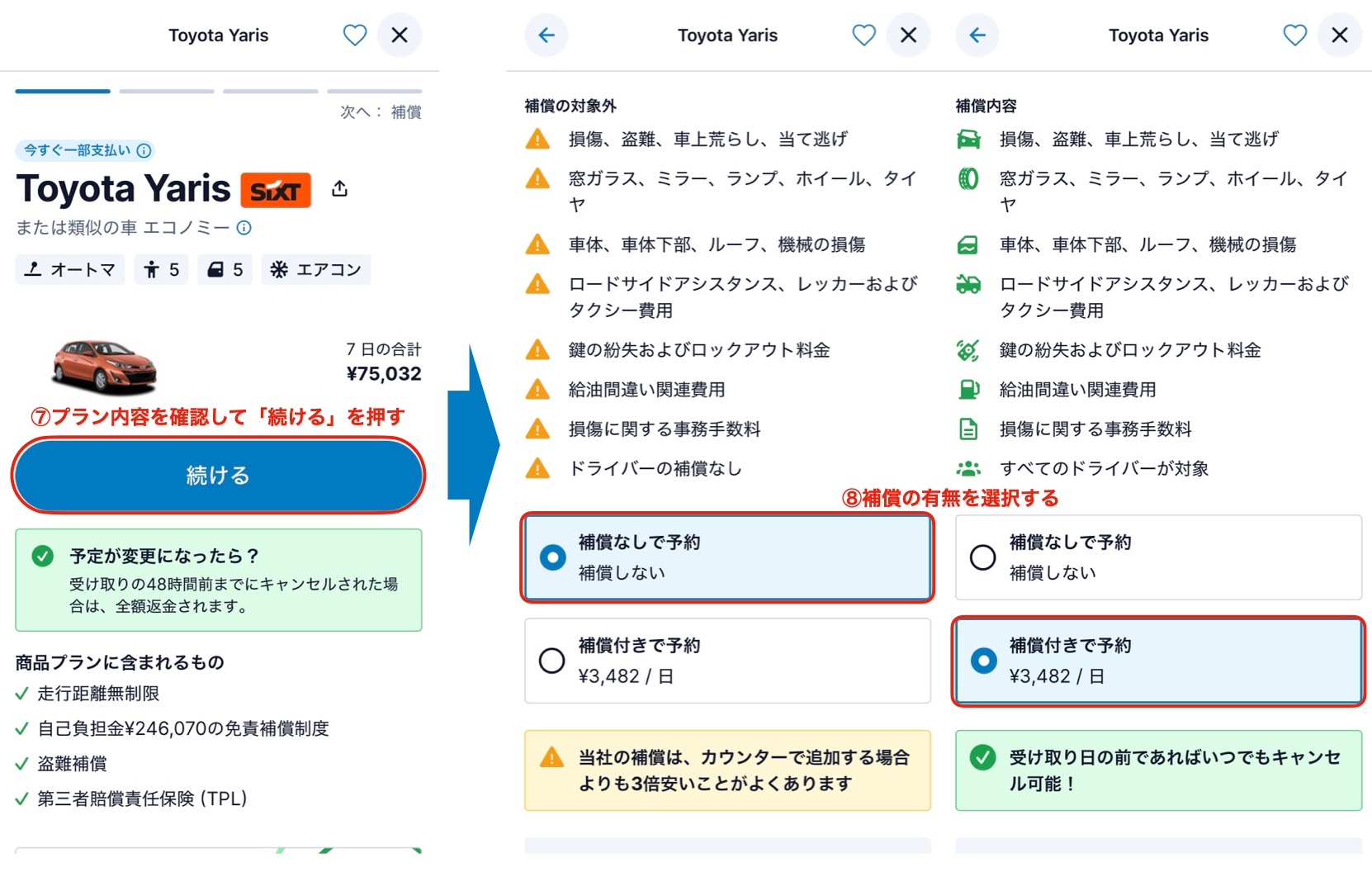Screen dimensions: 1372x891
Task: Tap the 5 passengers chip
Action: tap(161, 269)
